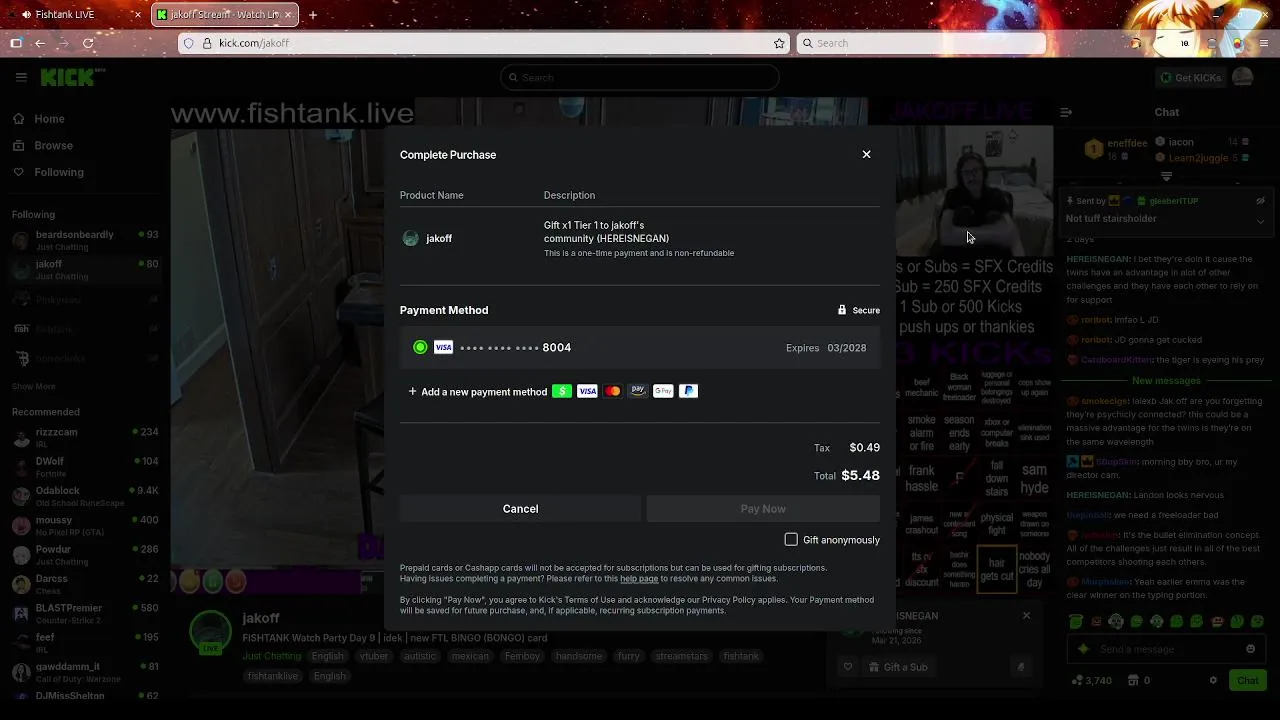Close the HEREISNEGAN user card
The height and width of the screenshot is (720, 1280).
[x=1026, y=616]
